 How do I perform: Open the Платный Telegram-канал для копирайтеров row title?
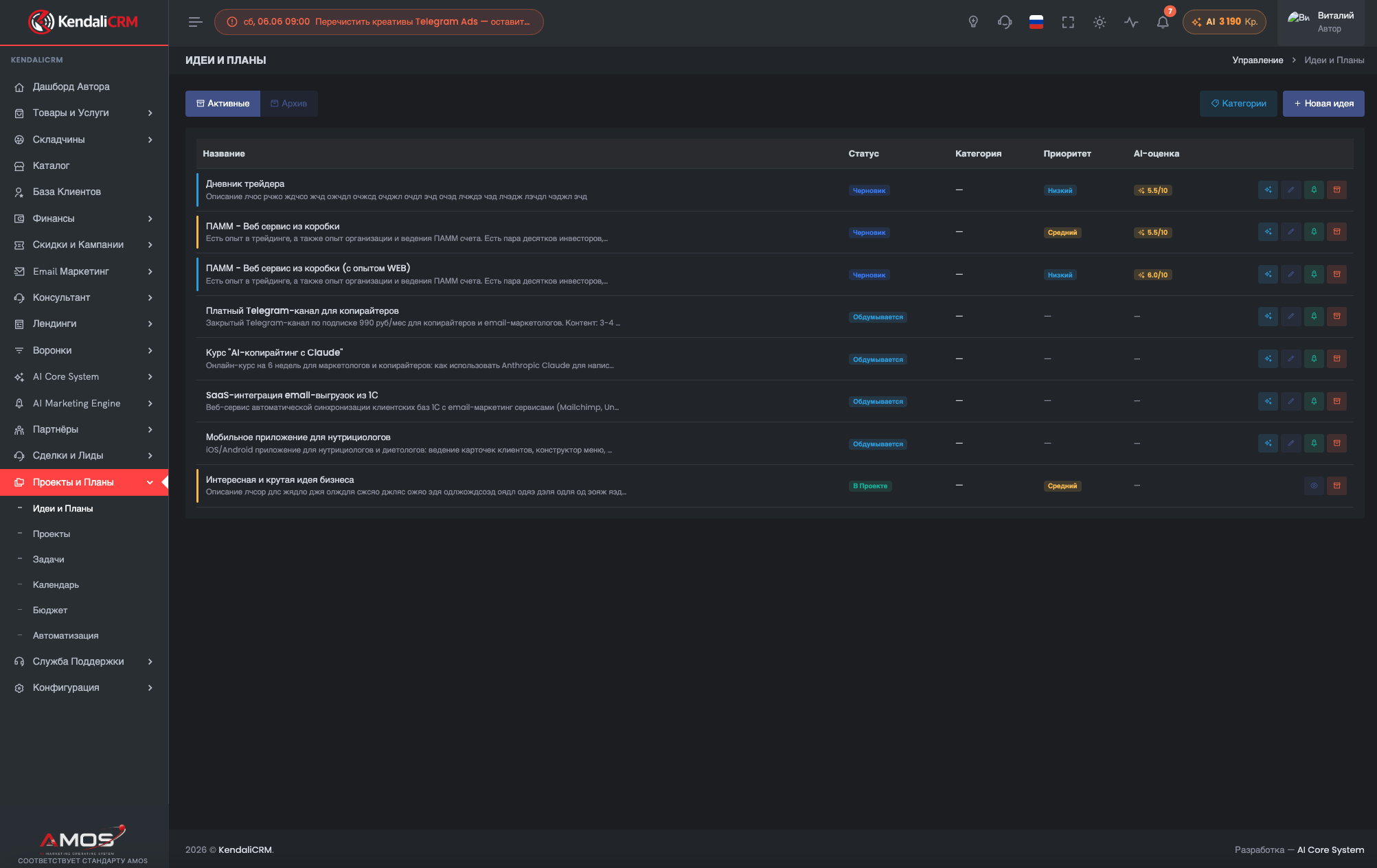[x=302, y=311]
